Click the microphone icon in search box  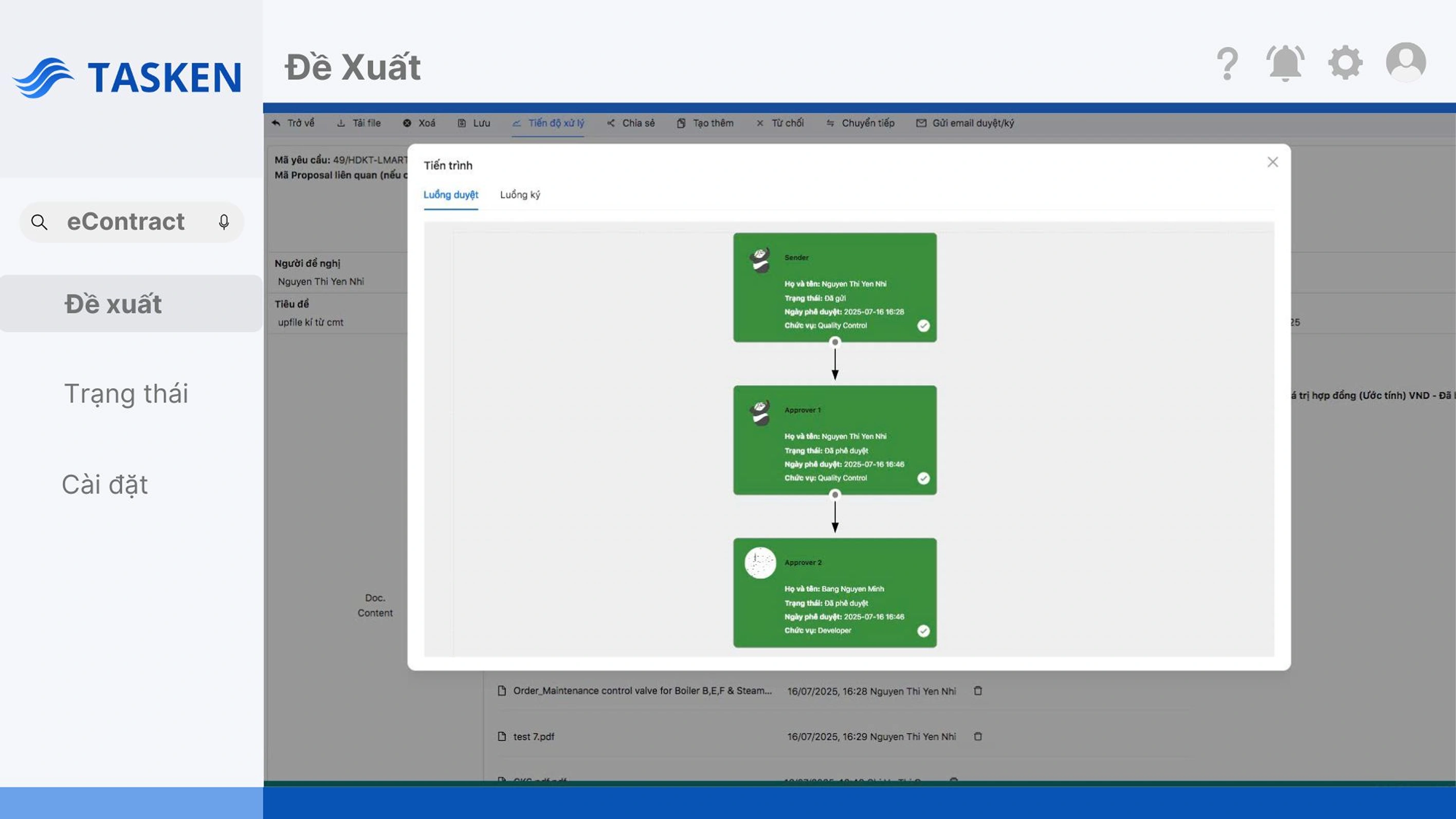[x=224, y=222]
